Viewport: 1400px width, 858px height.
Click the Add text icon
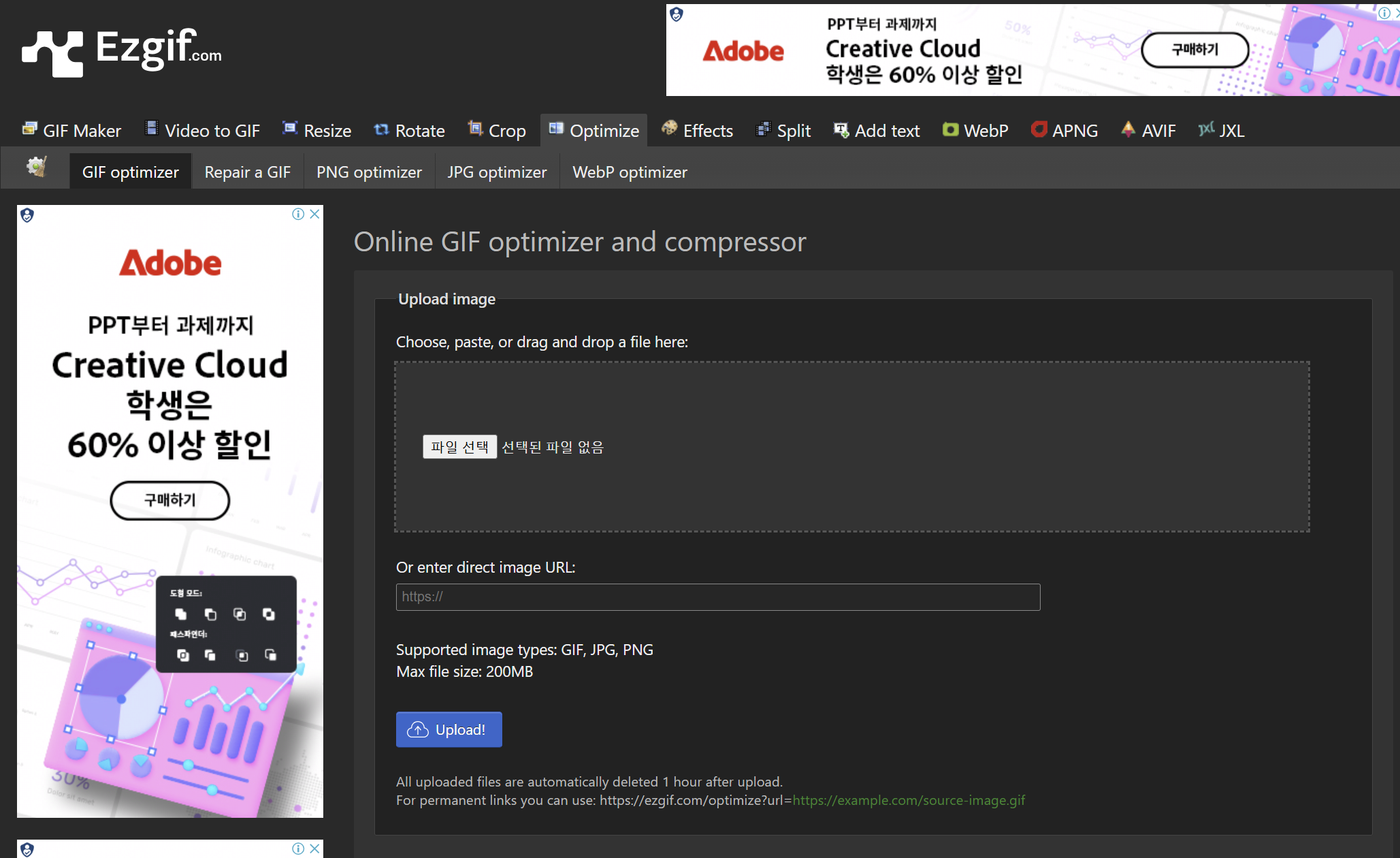click(x=841, y=129)
